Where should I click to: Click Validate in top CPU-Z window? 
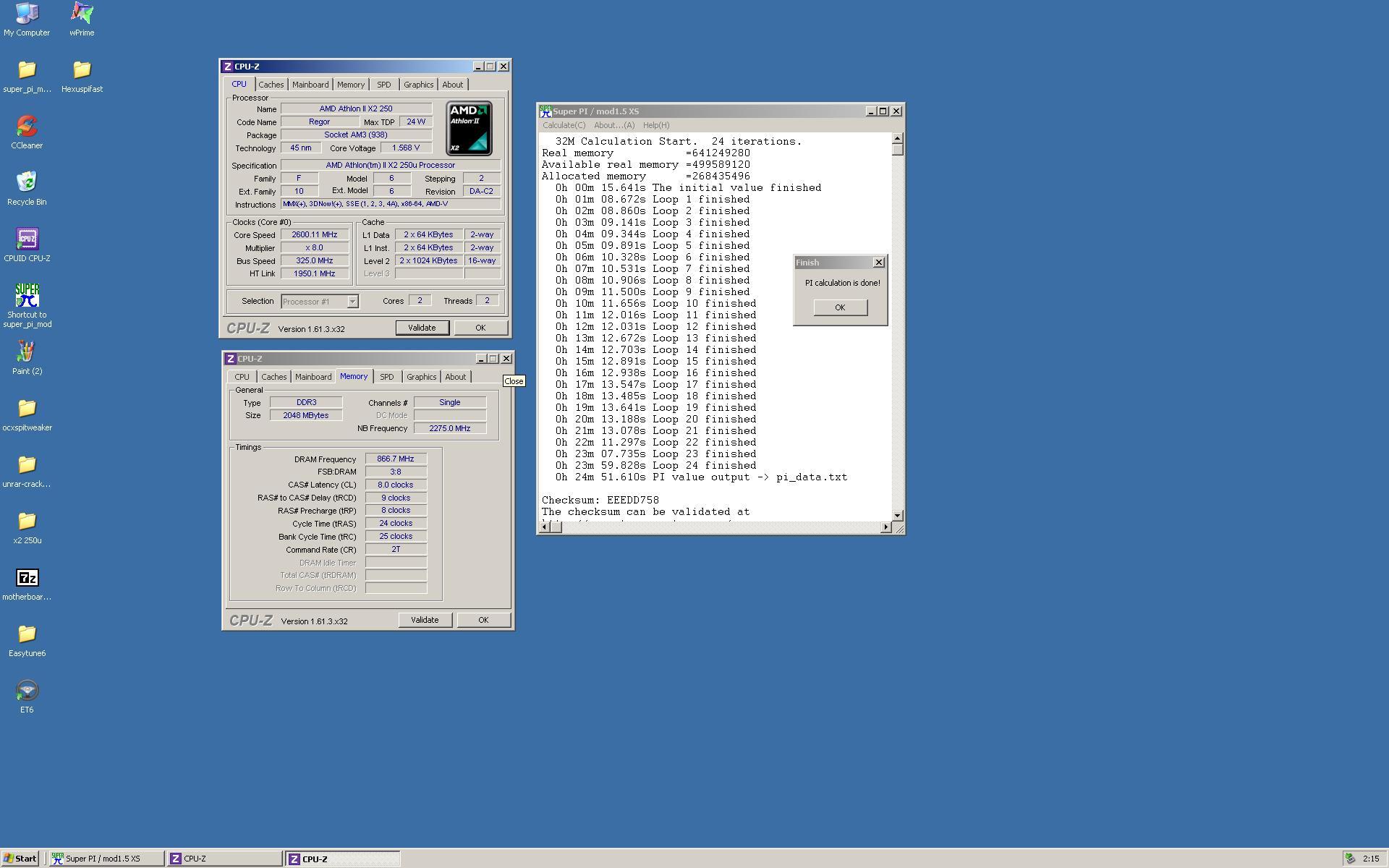coord(422,328)
